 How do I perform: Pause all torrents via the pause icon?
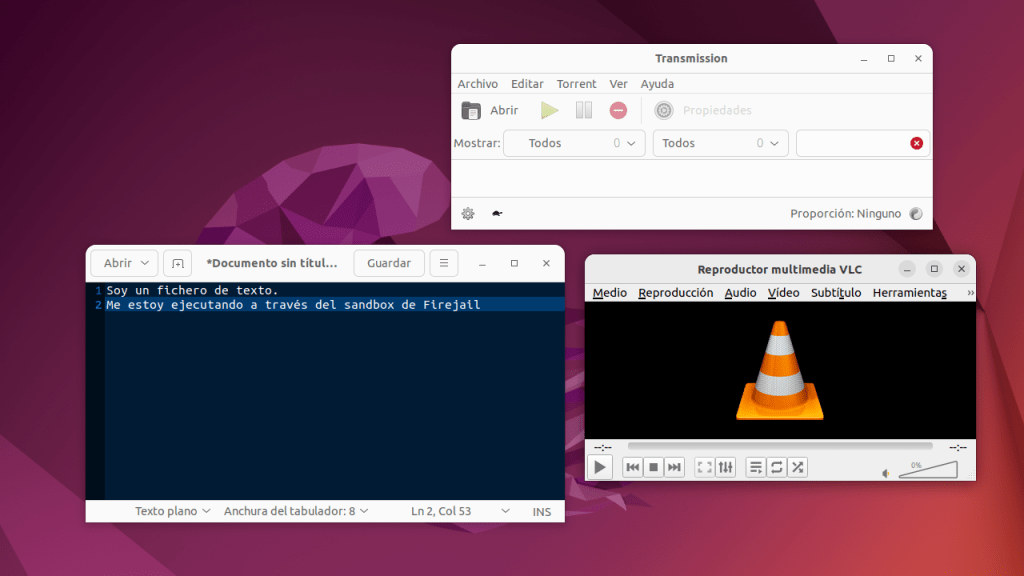(583, 110)
